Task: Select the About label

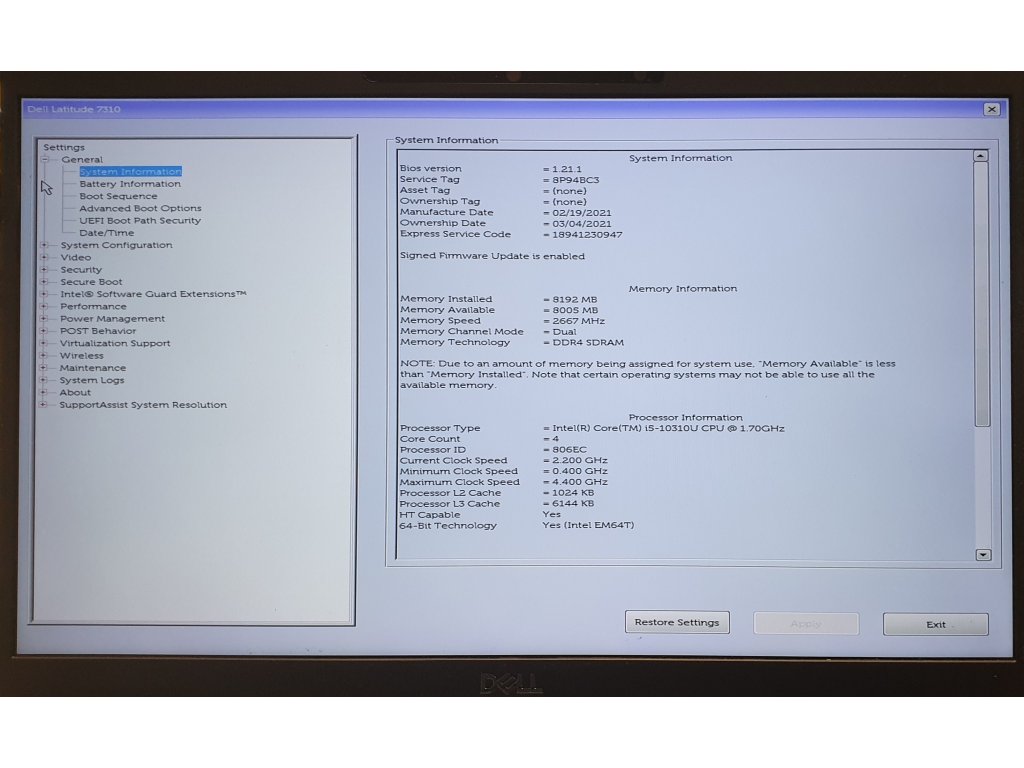Action: [x=75, y=392]
